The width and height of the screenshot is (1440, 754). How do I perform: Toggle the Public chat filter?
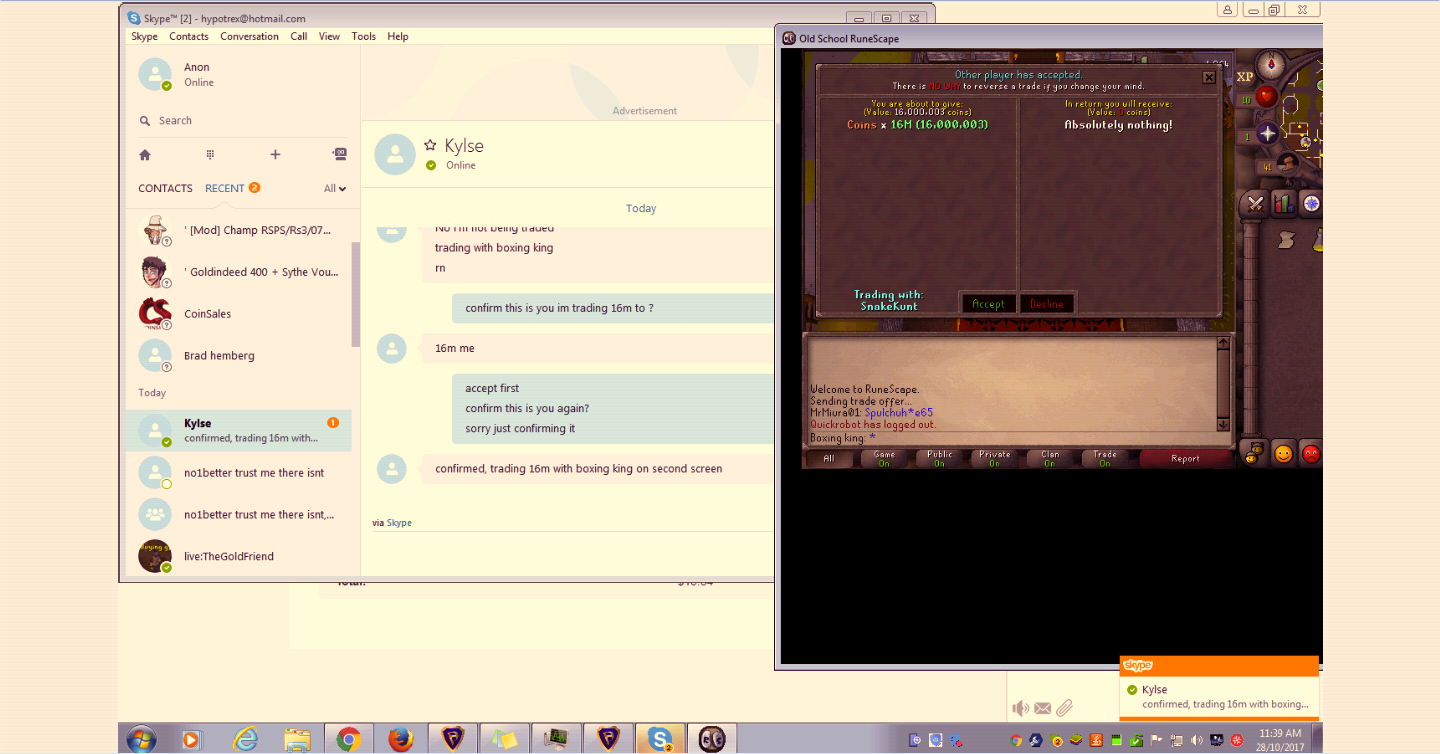[939, 458]
